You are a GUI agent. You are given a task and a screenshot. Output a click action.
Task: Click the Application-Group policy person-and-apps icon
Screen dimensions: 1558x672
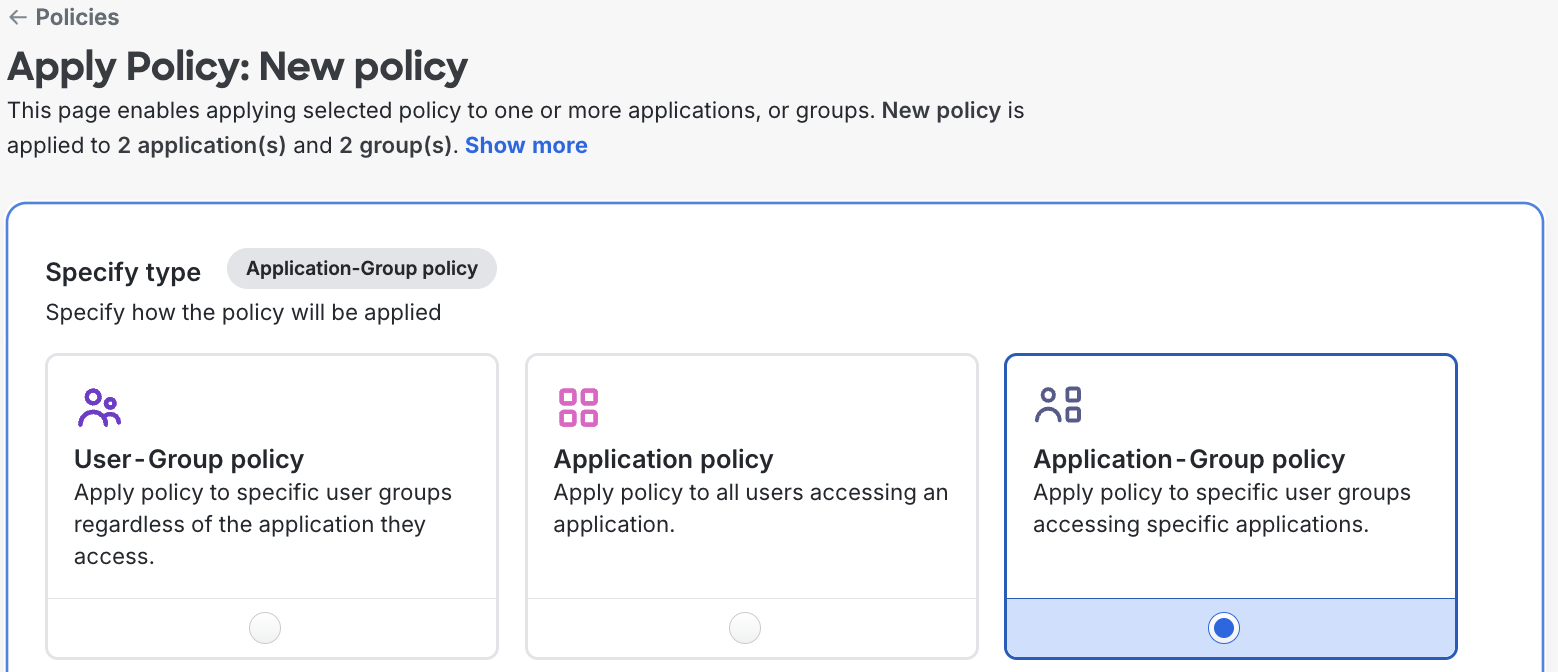(x=1059, y=404)
